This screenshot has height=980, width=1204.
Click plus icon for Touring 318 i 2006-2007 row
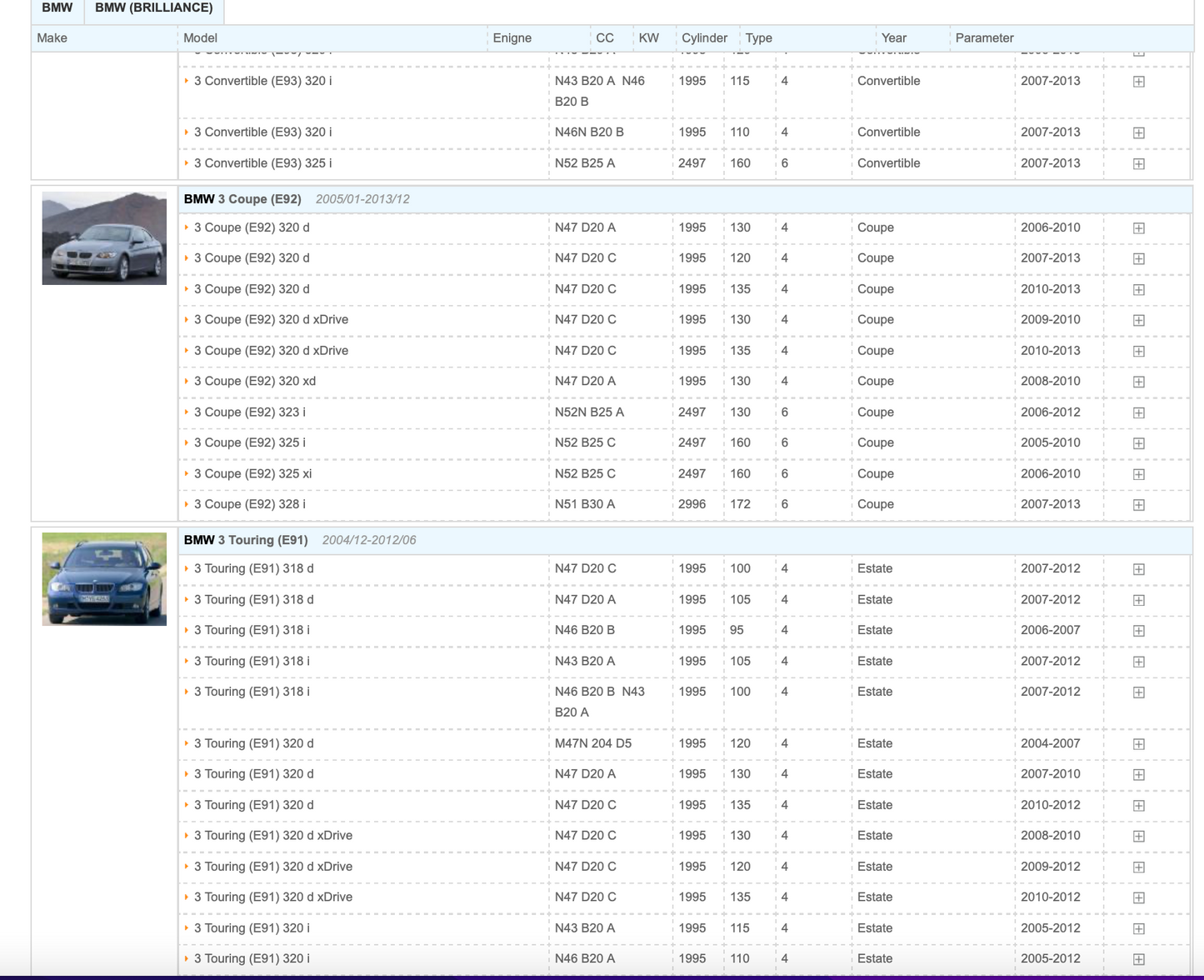pos(1138,631)
